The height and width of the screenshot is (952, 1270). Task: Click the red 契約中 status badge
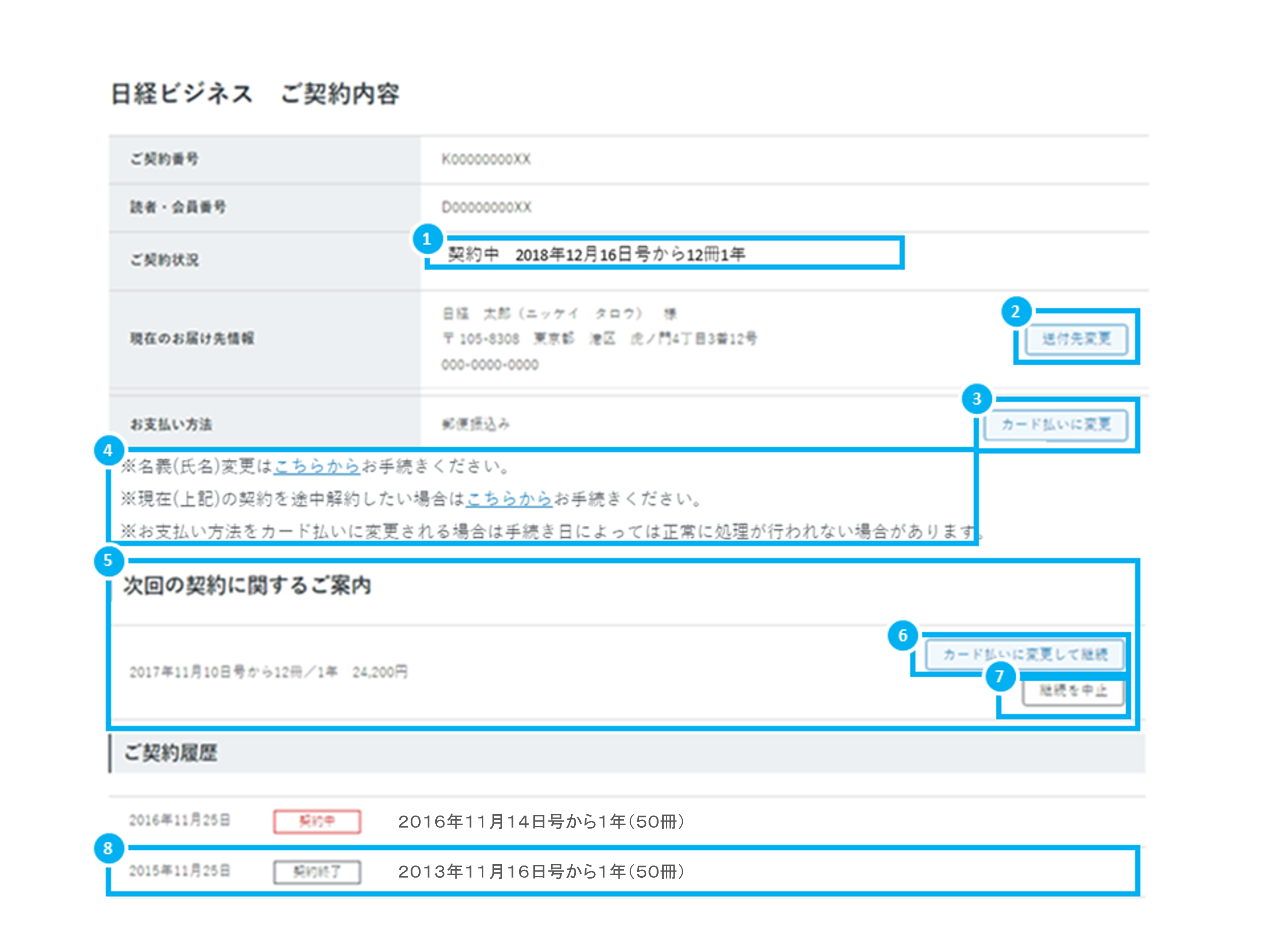pyautogui.click(x=317, y=821)
